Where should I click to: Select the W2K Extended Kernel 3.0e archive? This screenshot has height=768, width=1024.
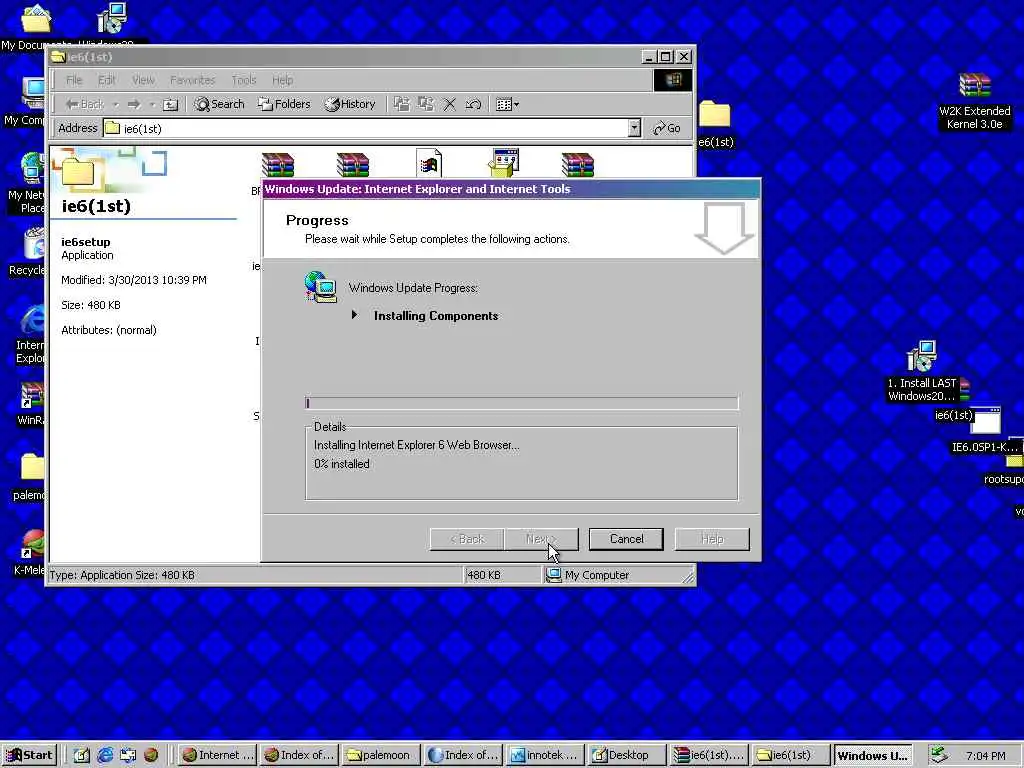click(x=974, y=101)
